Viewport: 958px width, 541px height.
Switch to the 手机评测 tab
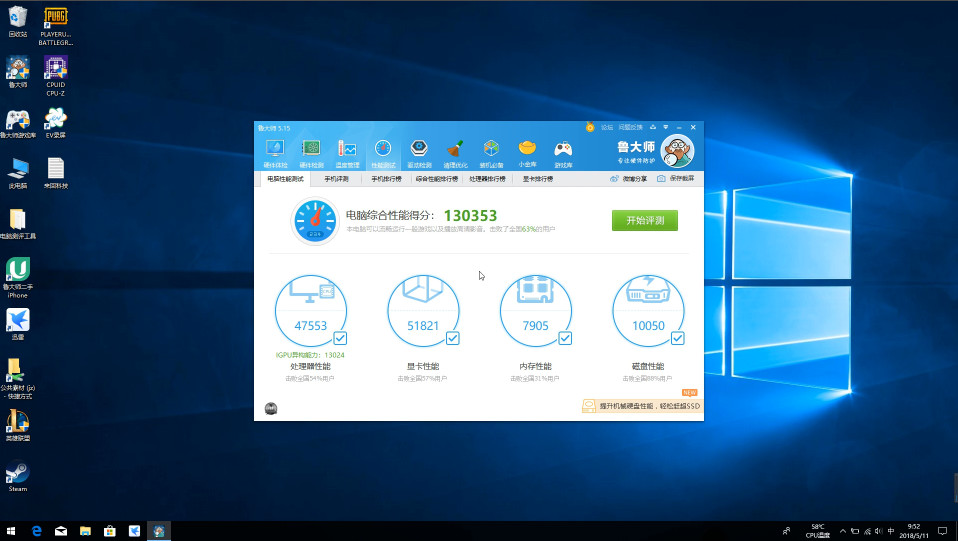[337, 179]
